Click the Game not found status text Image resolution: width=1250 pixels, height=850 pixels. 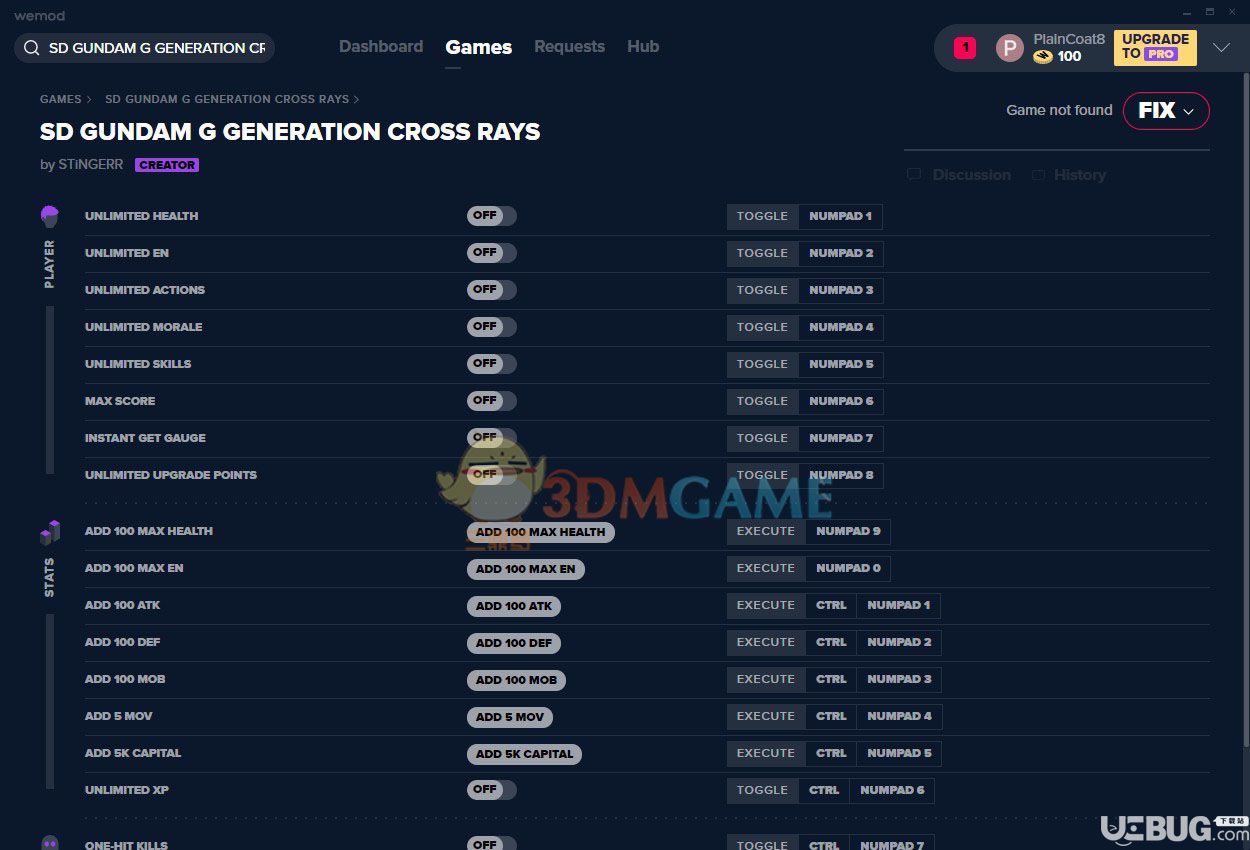1059,110
